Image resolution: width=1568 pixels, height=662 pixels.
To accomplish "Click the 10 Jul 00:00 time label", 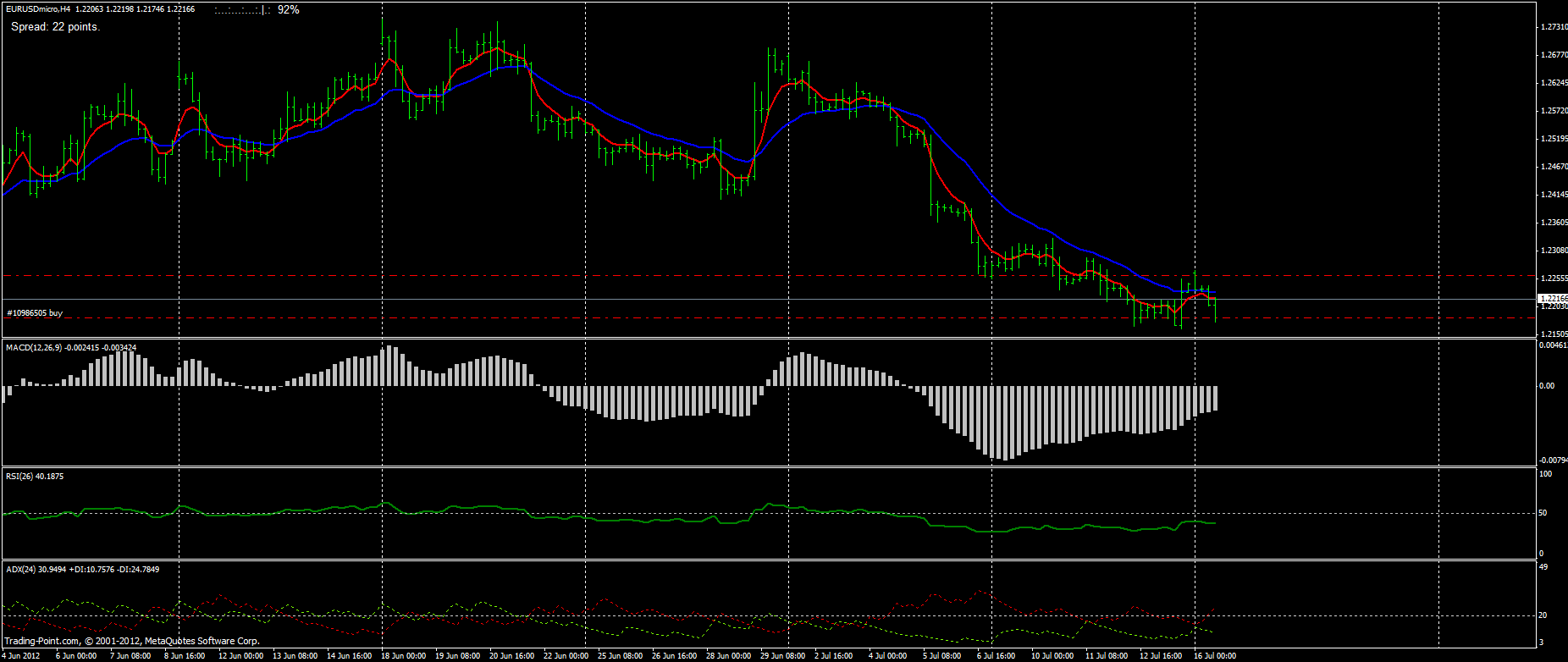I will click(x=1052, y=656).
